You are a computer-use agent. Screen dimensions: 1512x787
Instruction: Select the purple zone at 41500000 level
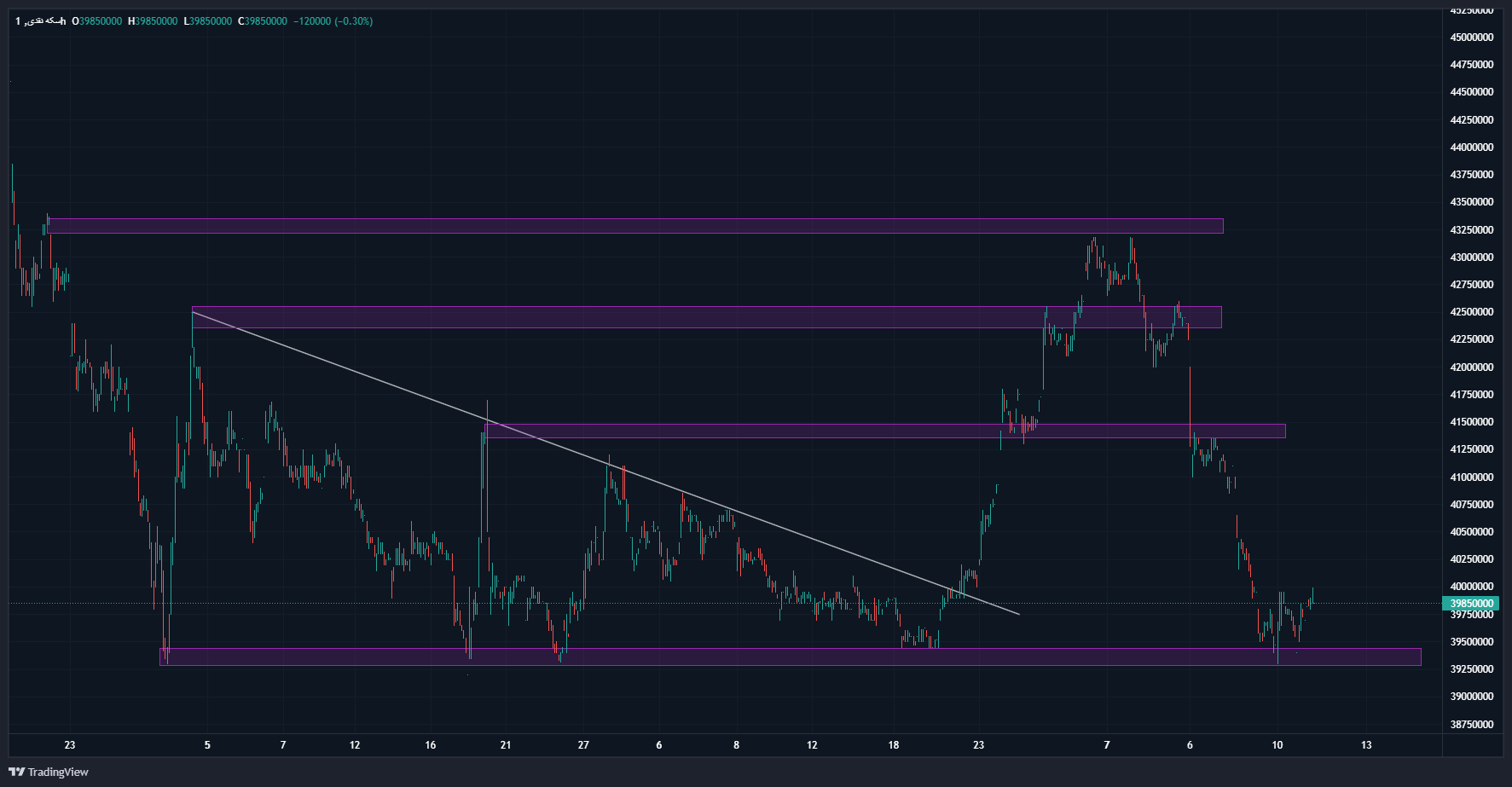[885, 431]
